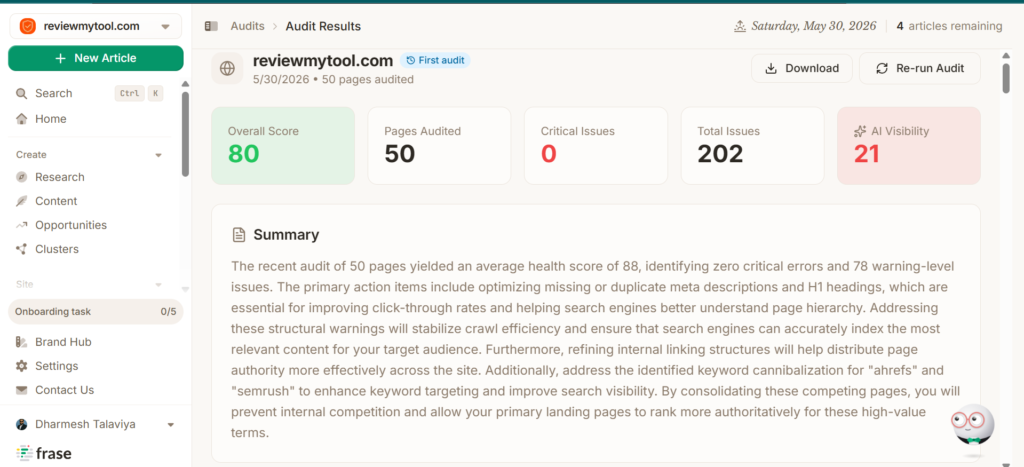The height and width of the screenshot is (467, 1024).
Task: Create a New Article
Action: click(x=95, y=58)
